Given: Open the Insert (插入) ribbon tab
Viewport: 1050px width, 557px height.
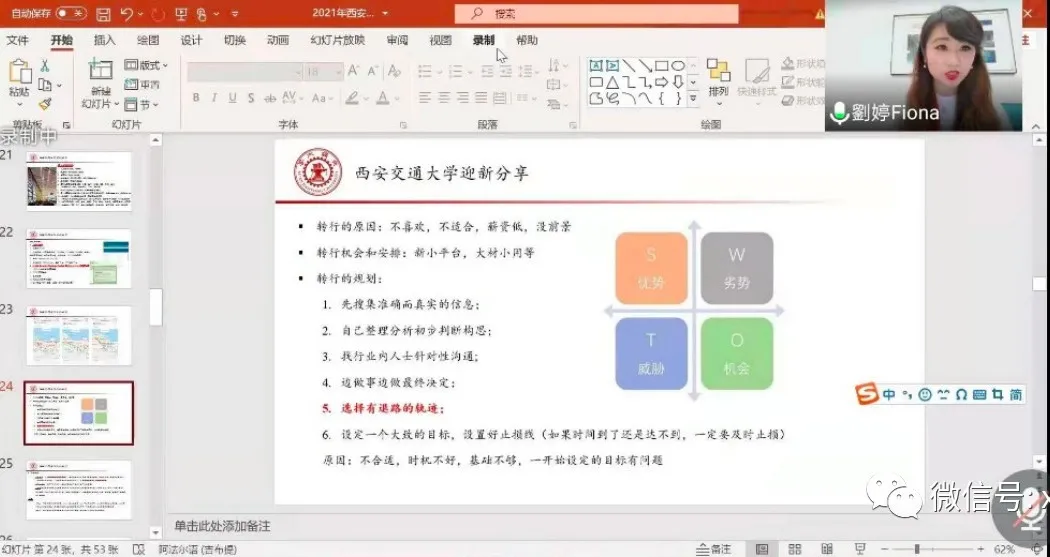Looking at the screenshot, I should [x=104, y=40].
